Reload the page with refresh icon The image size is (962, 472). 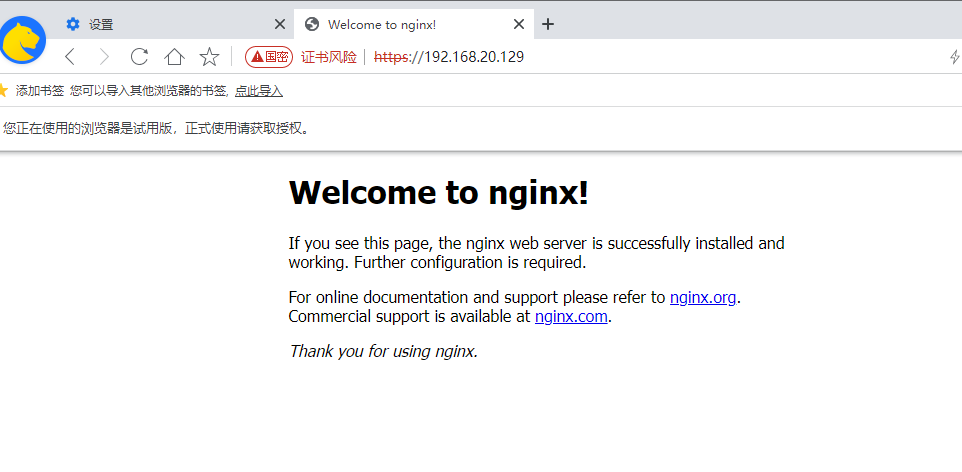[x=139, y=56]
